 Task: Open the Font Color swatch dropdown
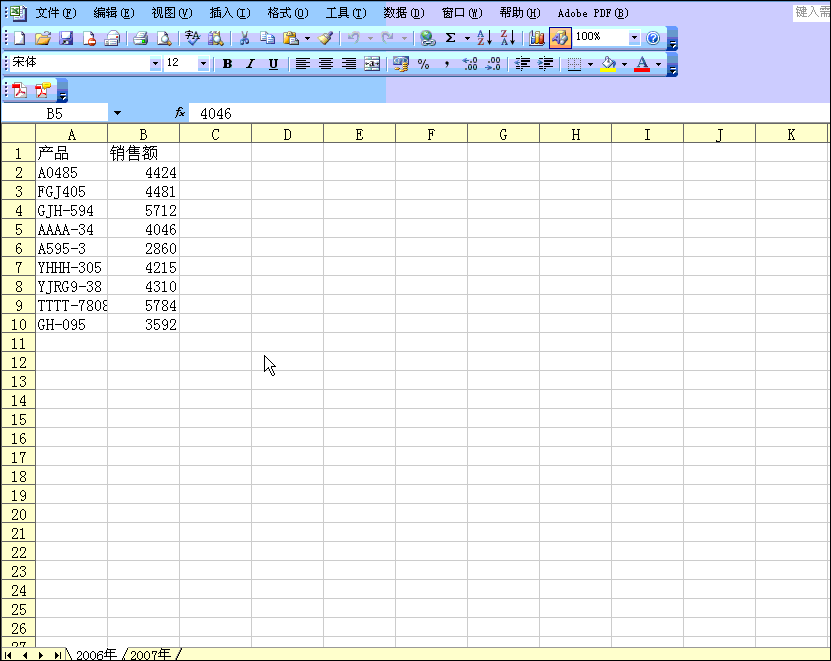click(657, 65)
